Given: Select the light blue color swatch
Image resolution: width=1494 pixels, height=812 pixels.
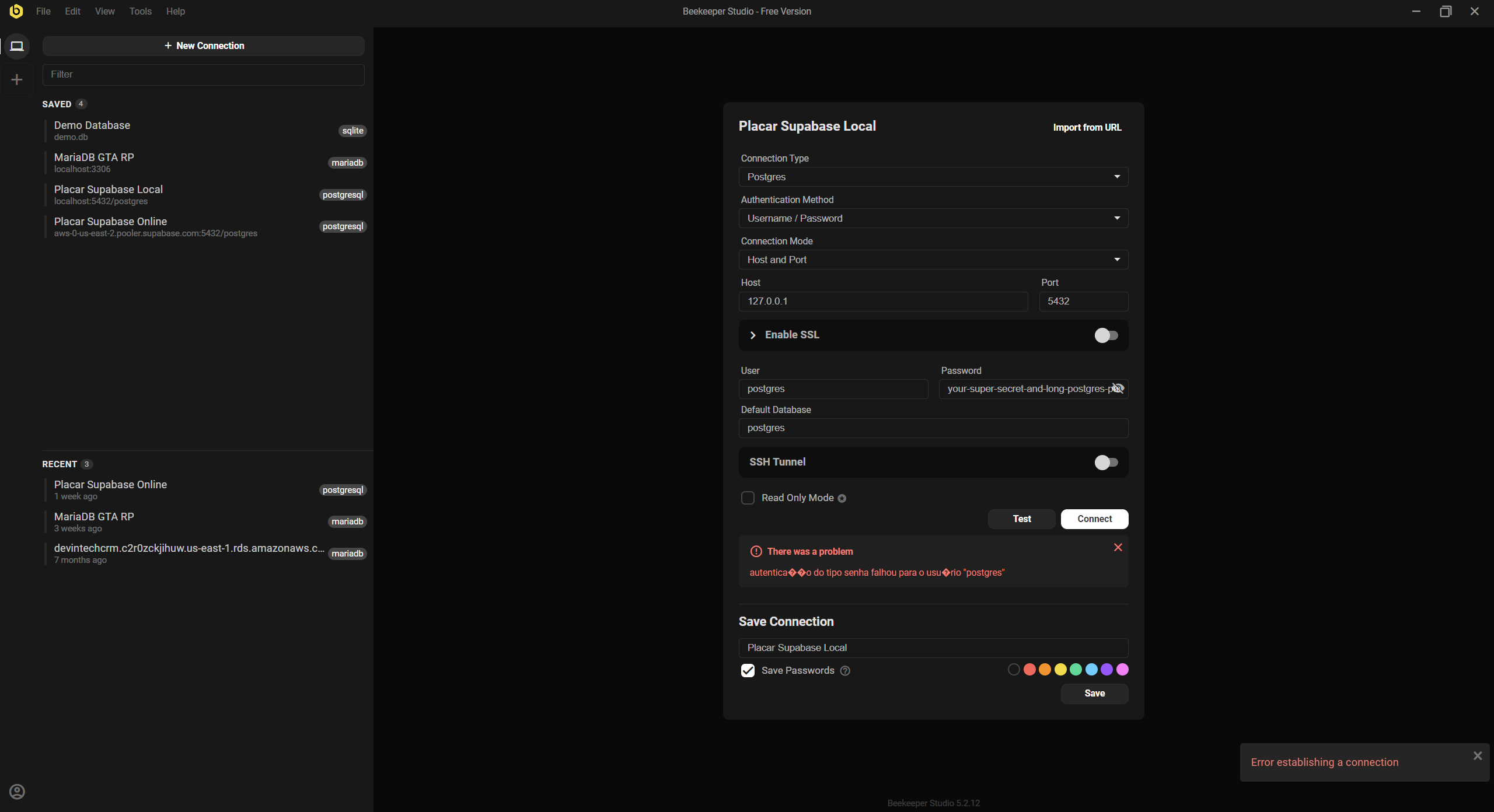Looking at the screenshot, I should click(x=1091, y=670).
